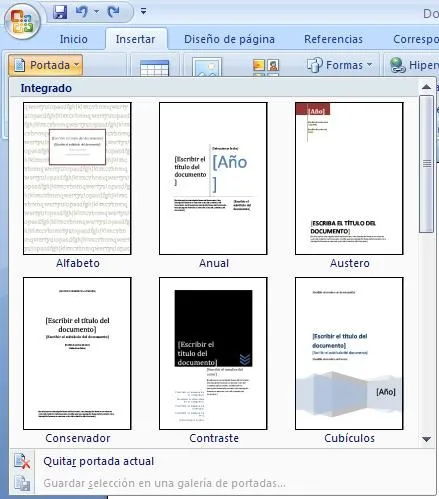Open clip art images icon
Screen dimensions: 439x499
pos(266,68)
